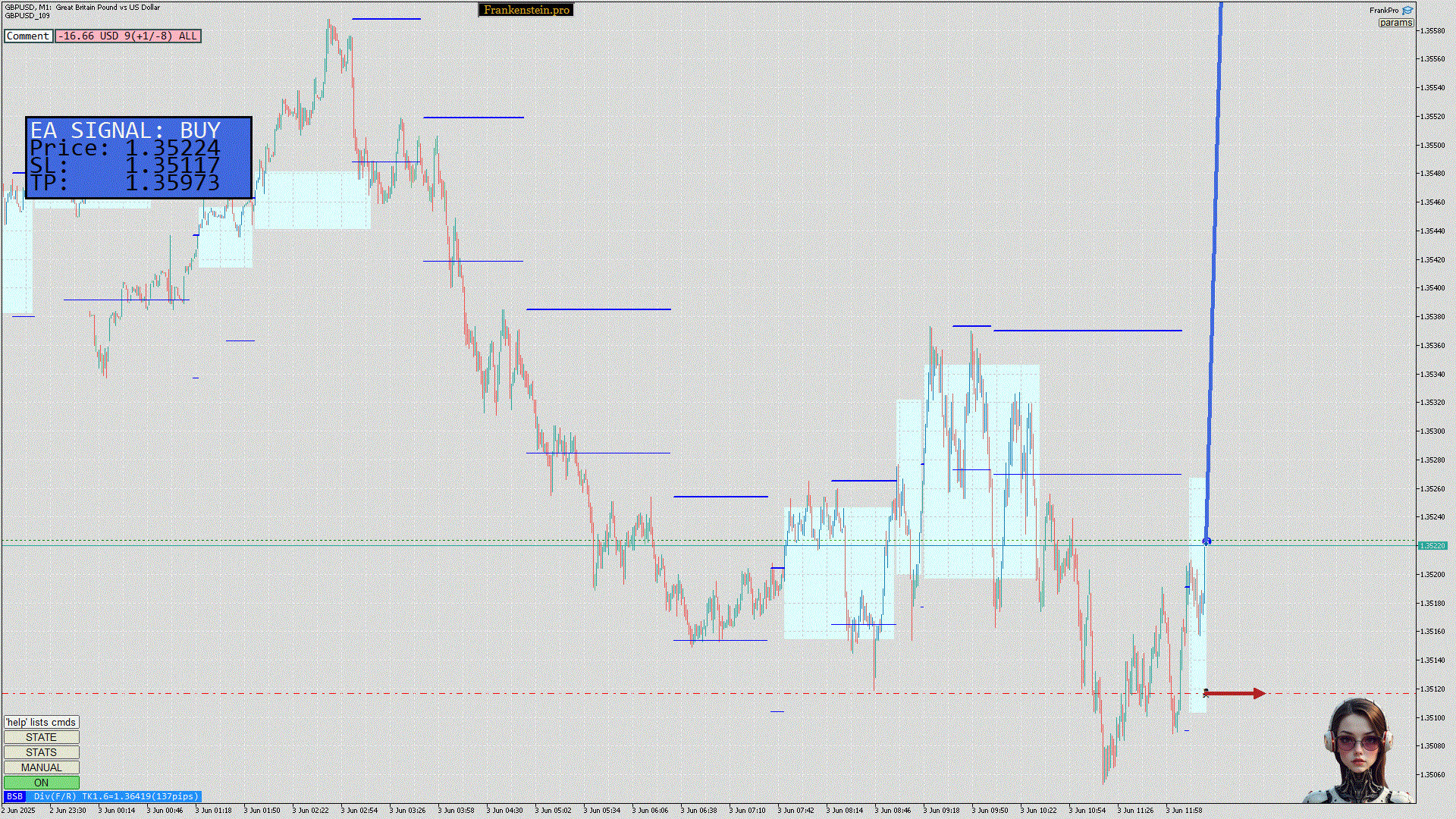Image resolution: width=1456 pixels, height=819 pixels.
Task: Click the BSB blue indicator label
Action: 14,796
